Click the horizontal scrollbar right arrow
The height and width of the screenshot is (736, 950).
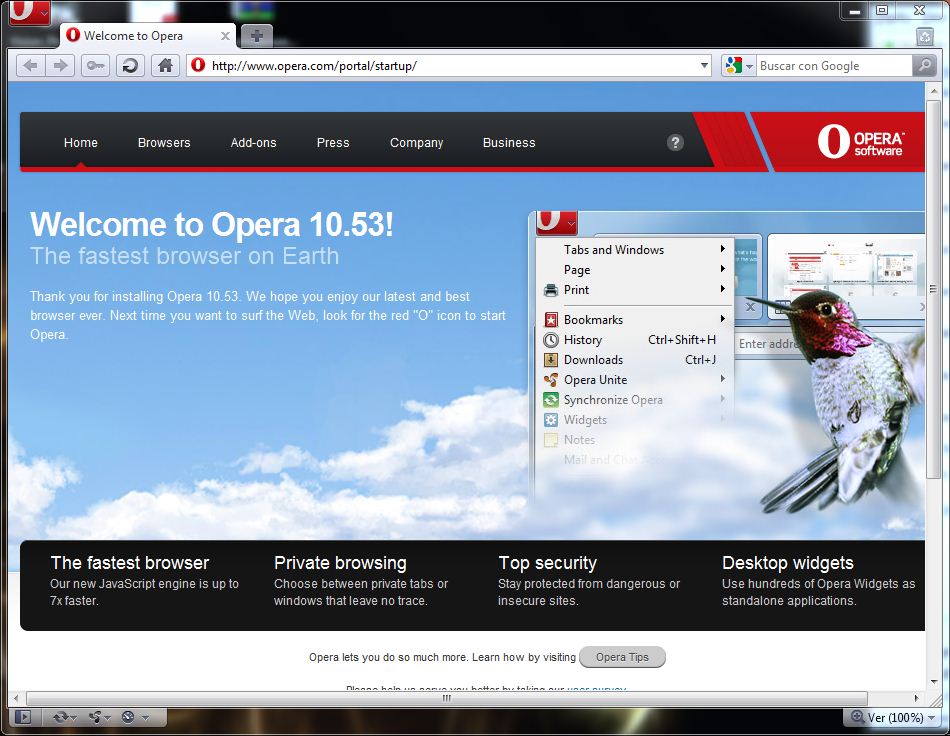pos(917,698)
